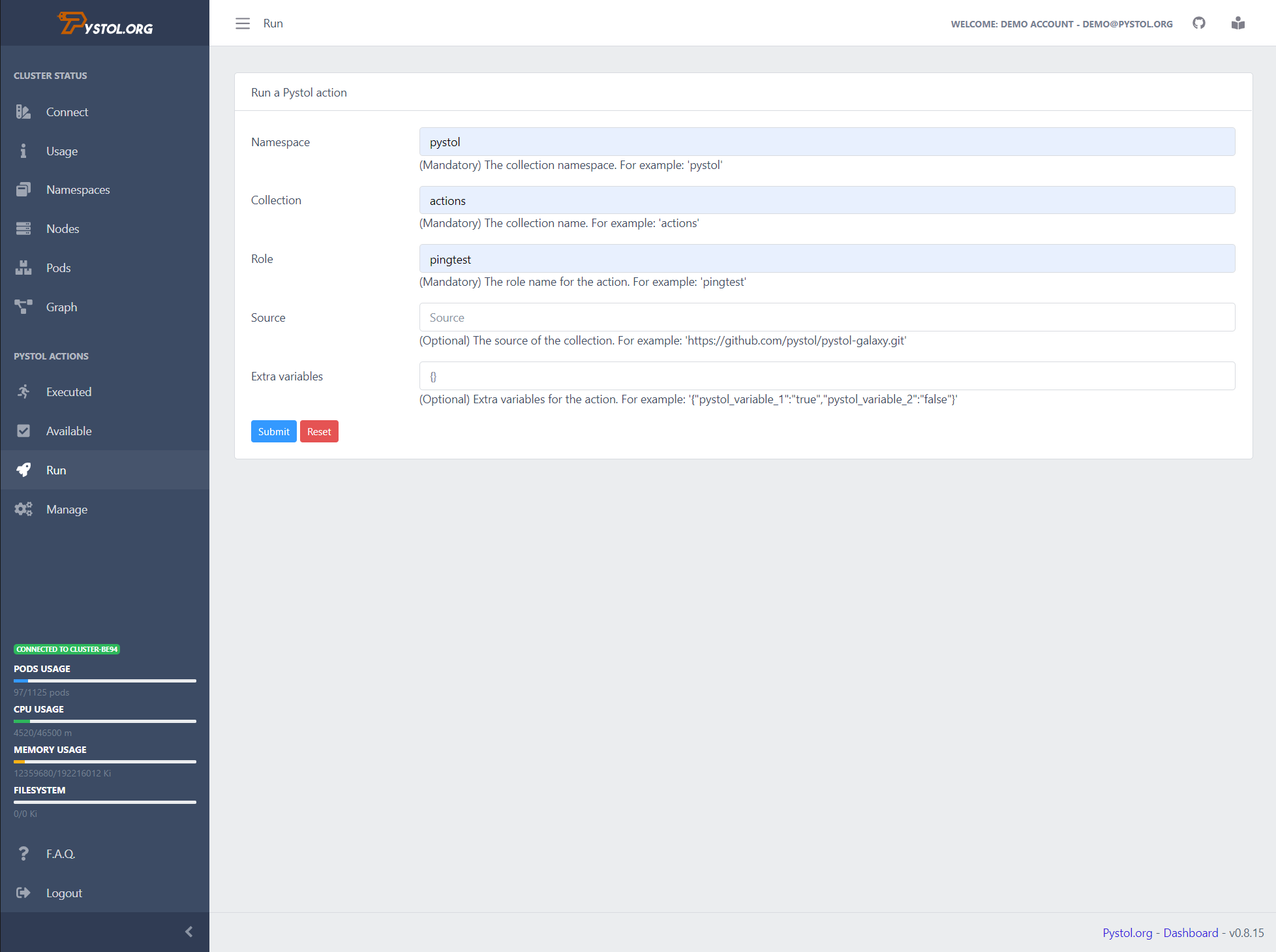Image resolution: width=1276 pixels, height=952 pixels.
Task: Click the Pods boxes icon
Action: click(23, 268)
